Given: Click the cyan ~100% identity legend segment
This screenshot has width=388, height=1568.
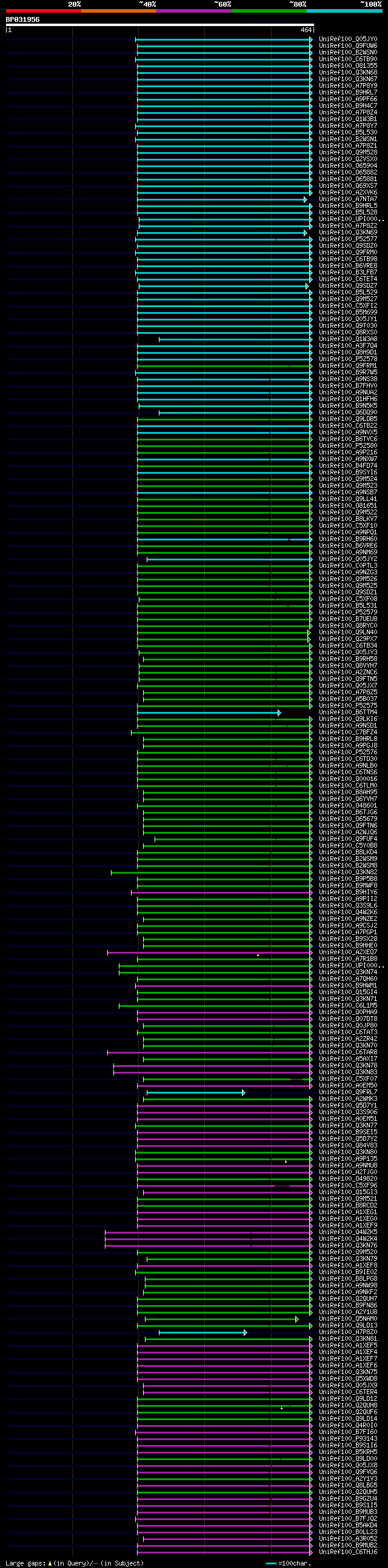Looking at the screenshot, I should tap(344, 11).
